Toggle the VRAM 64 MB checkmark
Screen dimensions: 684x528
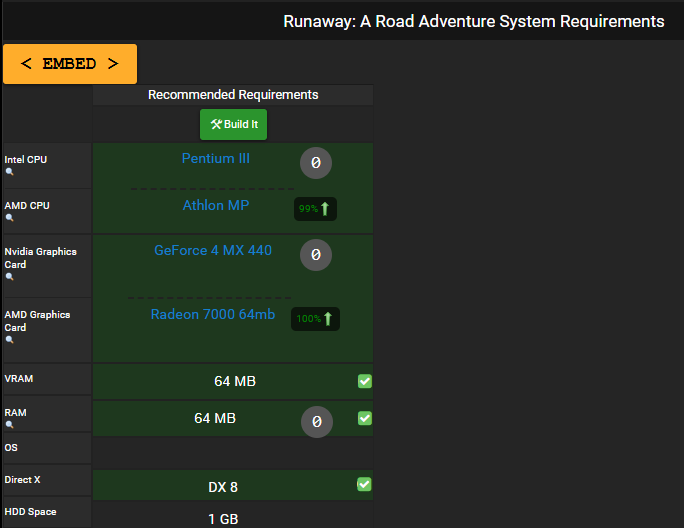pyautogui.click(x=365, y=381)
